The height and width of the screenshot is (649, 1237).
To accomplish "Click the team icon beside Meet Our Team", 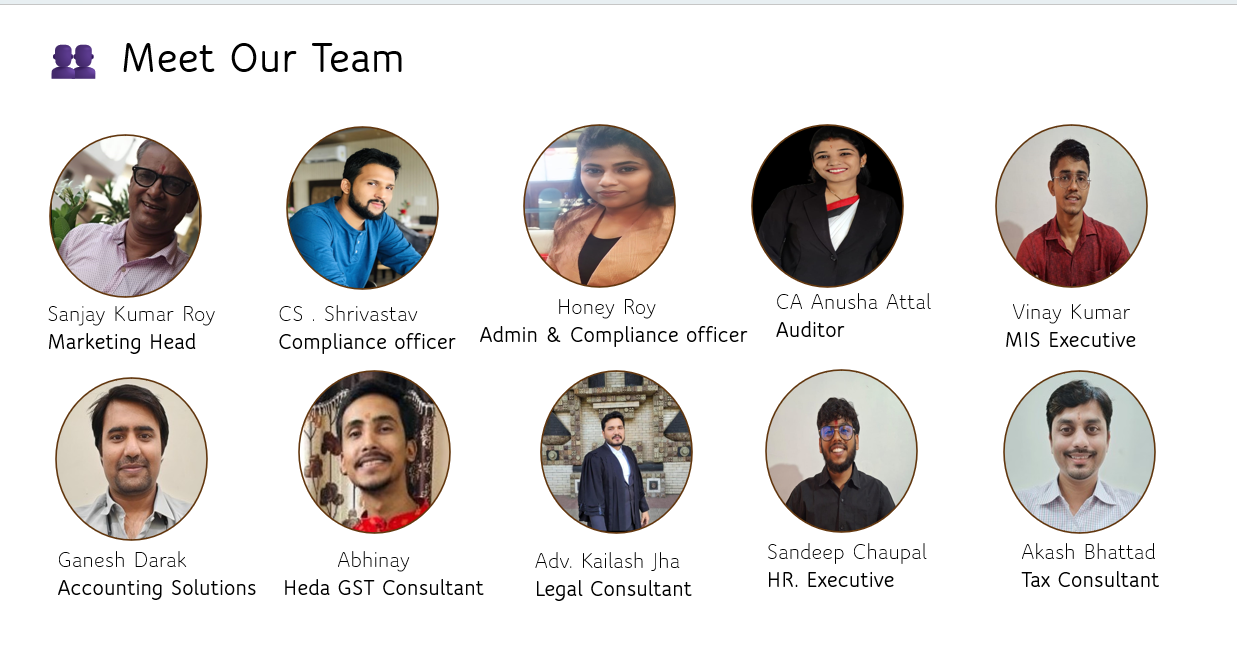I will 73,61.
